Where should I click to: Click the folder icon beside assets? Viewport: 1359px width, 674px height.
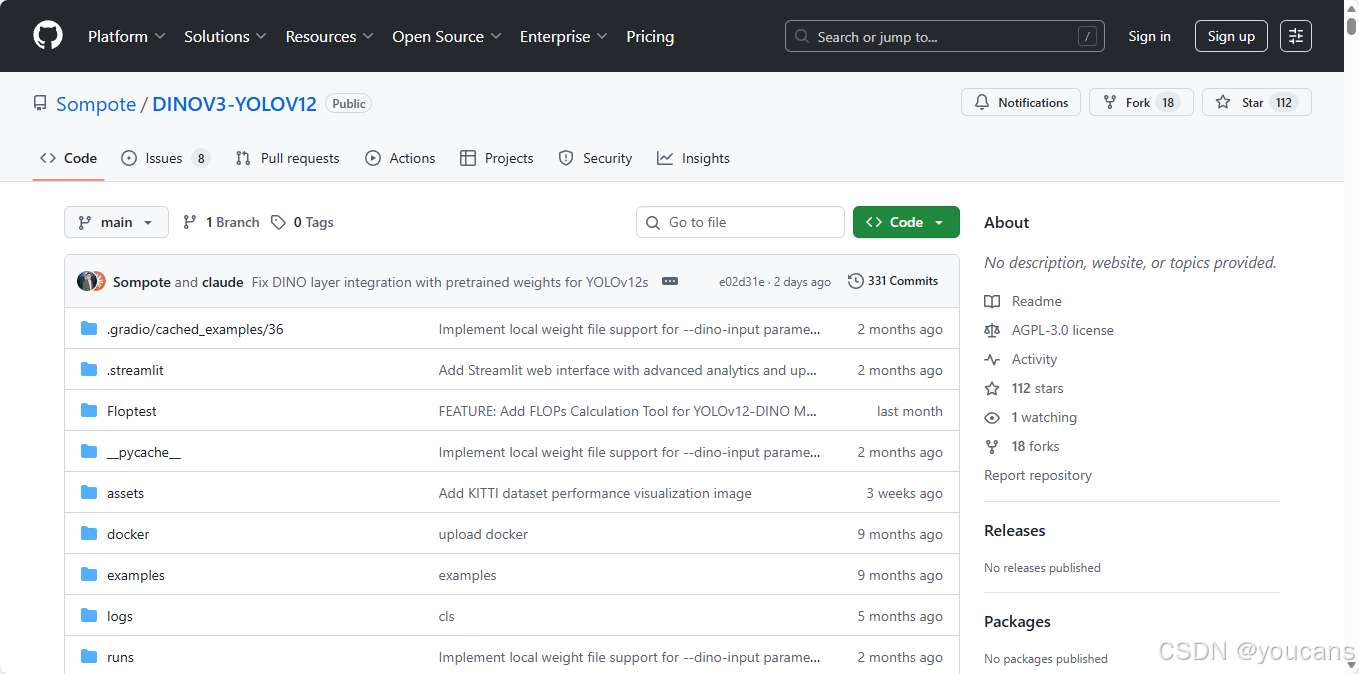[x=89, y=493]
